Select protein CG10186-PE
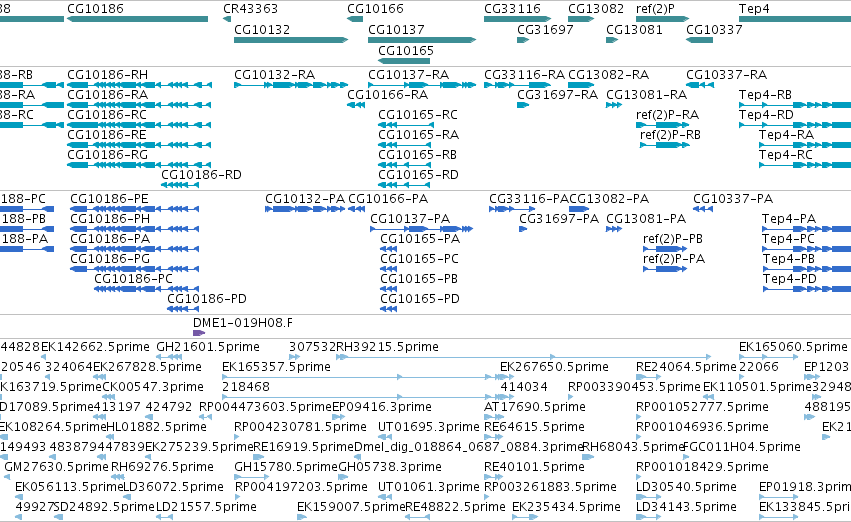 (x=134, y=209)
